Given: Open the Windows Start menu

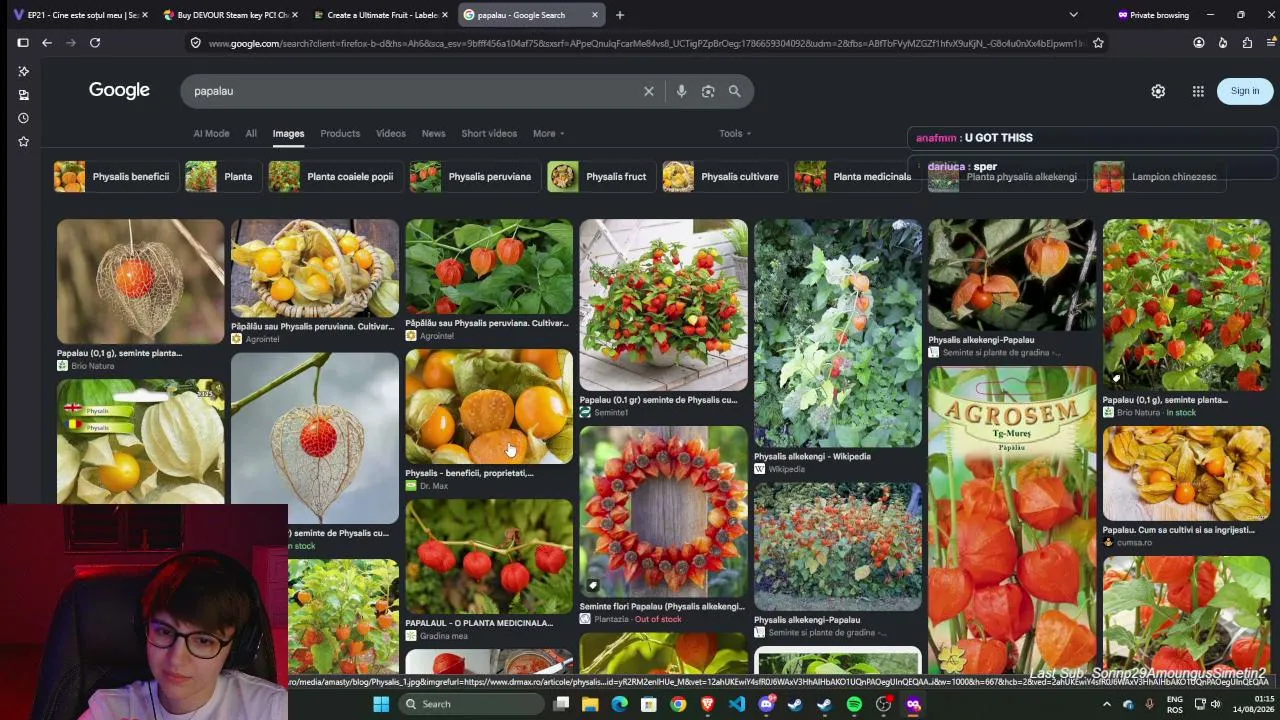Looking at the screenshot, I should click(x=381, y=704).
